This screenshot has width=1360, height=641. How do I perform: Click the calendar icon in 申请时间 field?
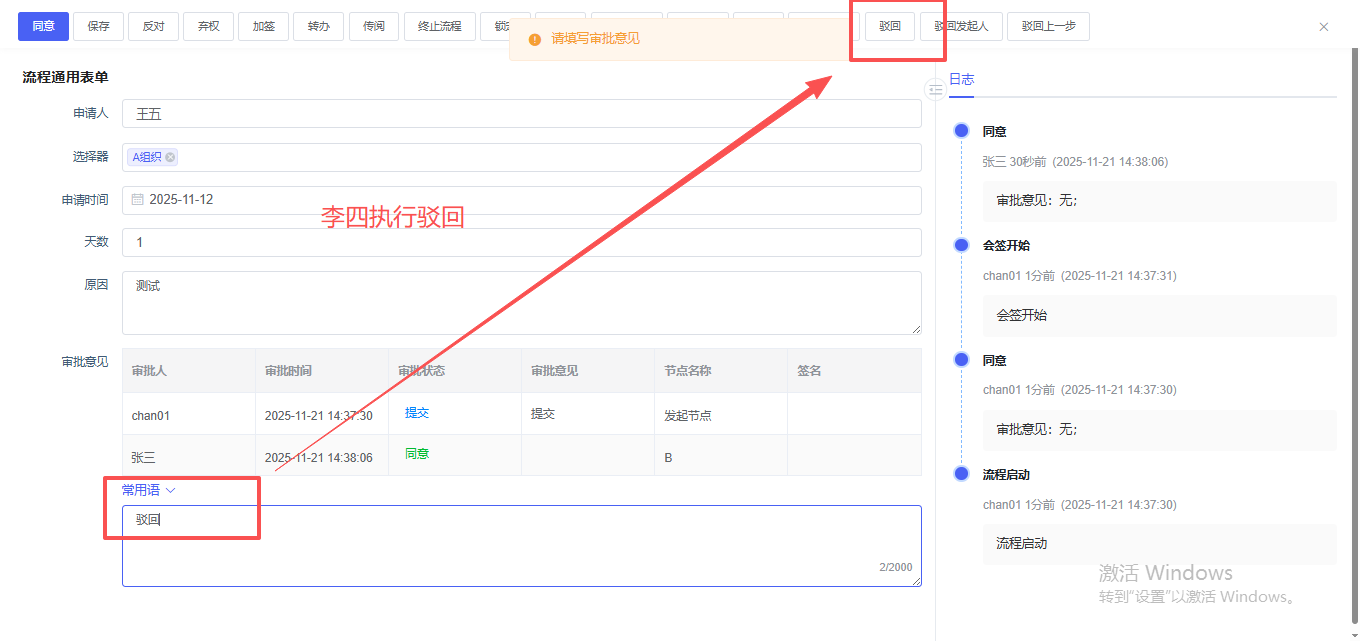coord(137,200)
